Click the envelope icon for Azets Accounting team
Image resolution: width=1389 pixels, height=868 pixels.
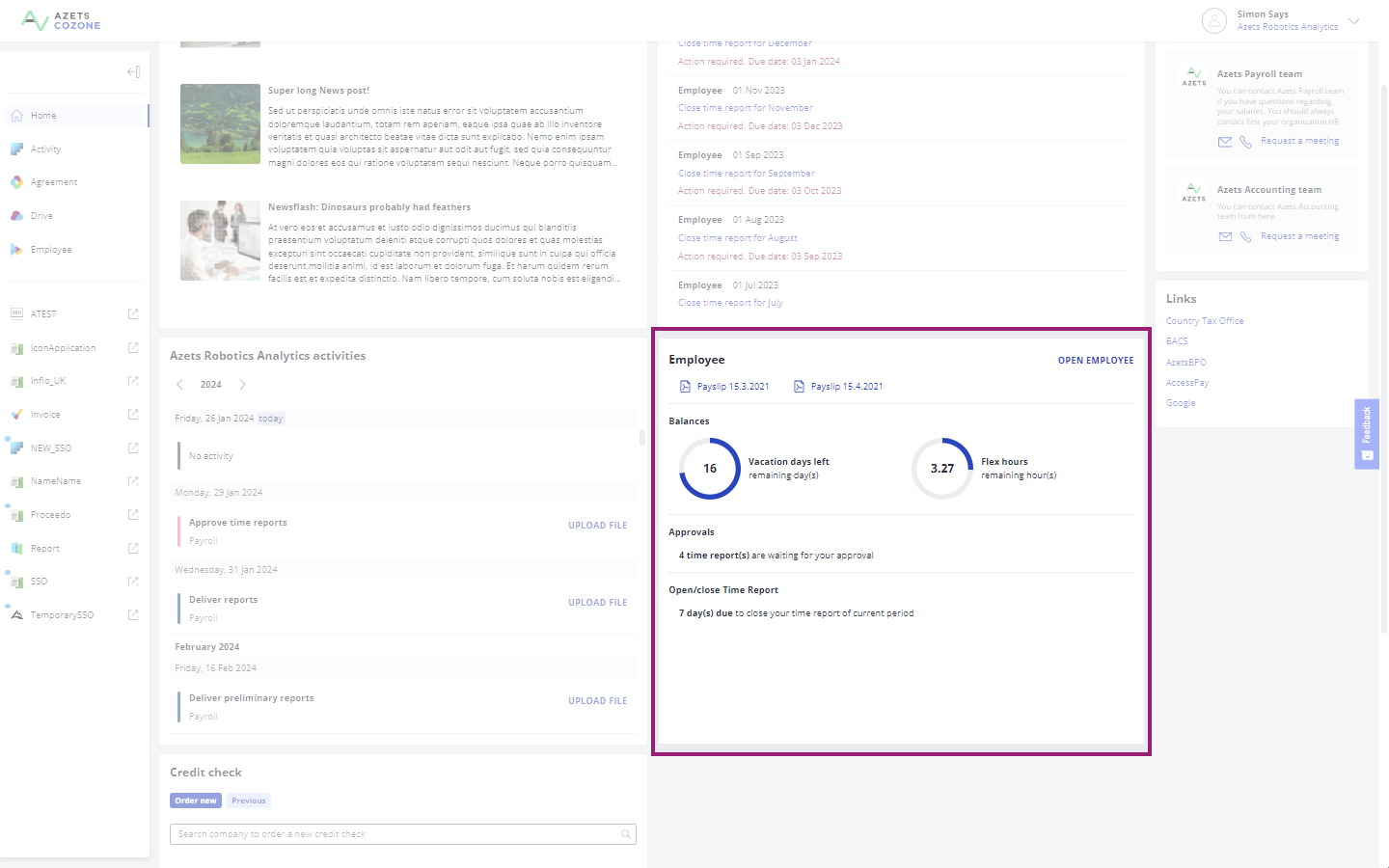click(x=1225, y=236)
